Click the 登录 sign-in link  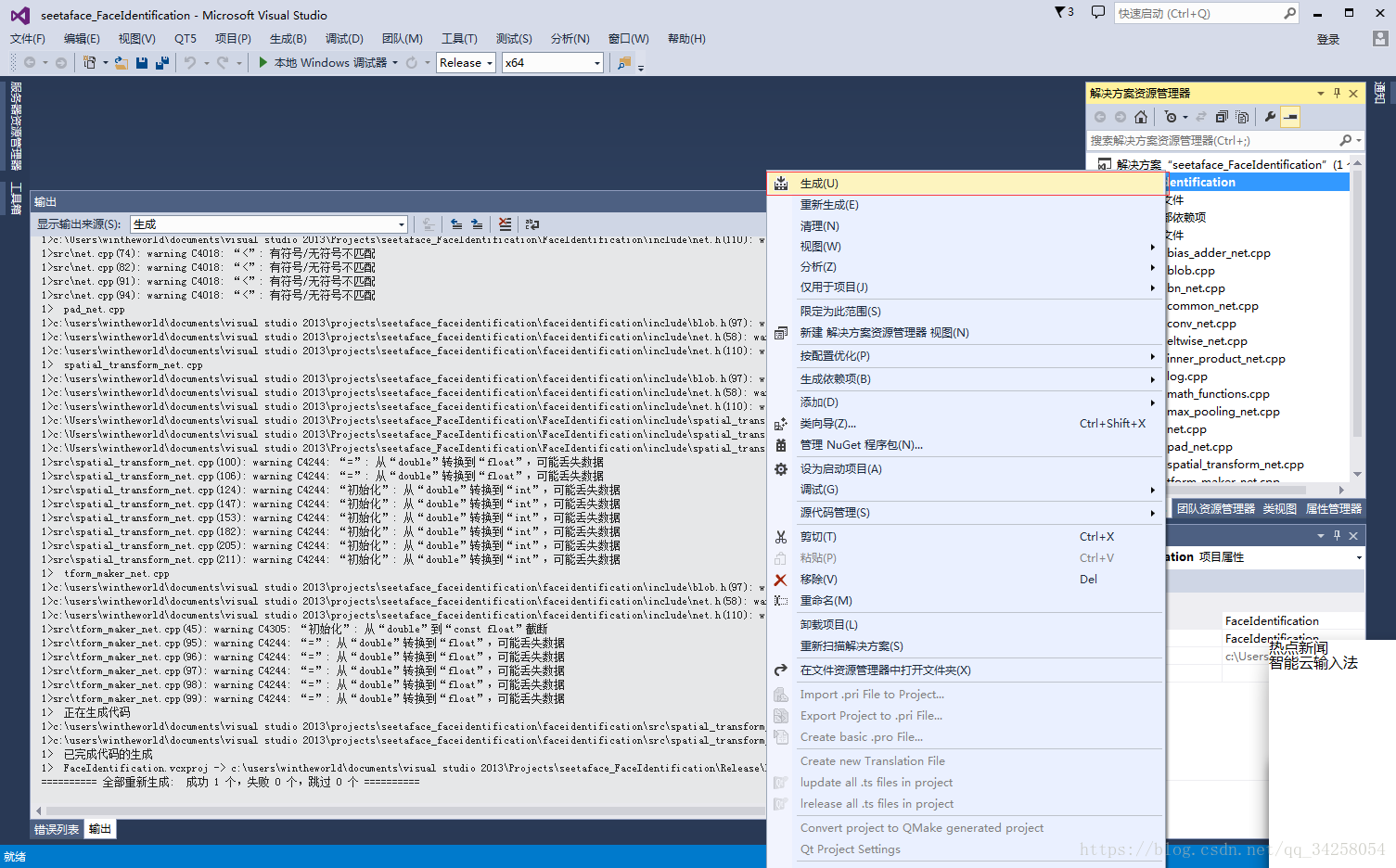[x=1328, y=39]
